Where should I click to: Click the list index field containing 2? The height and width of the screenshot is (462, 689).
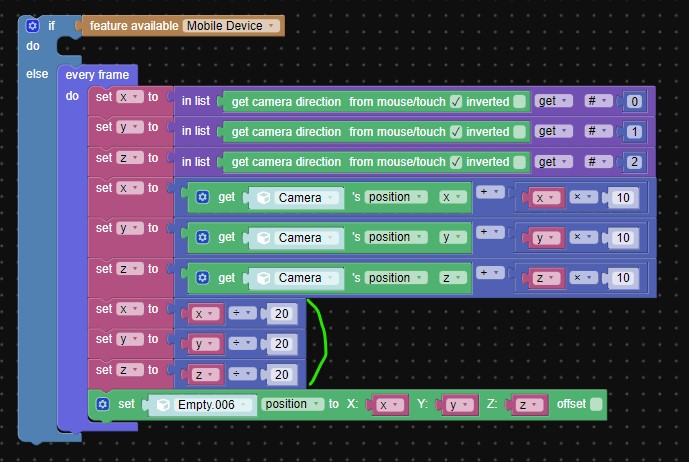click(x=634, y=162)
